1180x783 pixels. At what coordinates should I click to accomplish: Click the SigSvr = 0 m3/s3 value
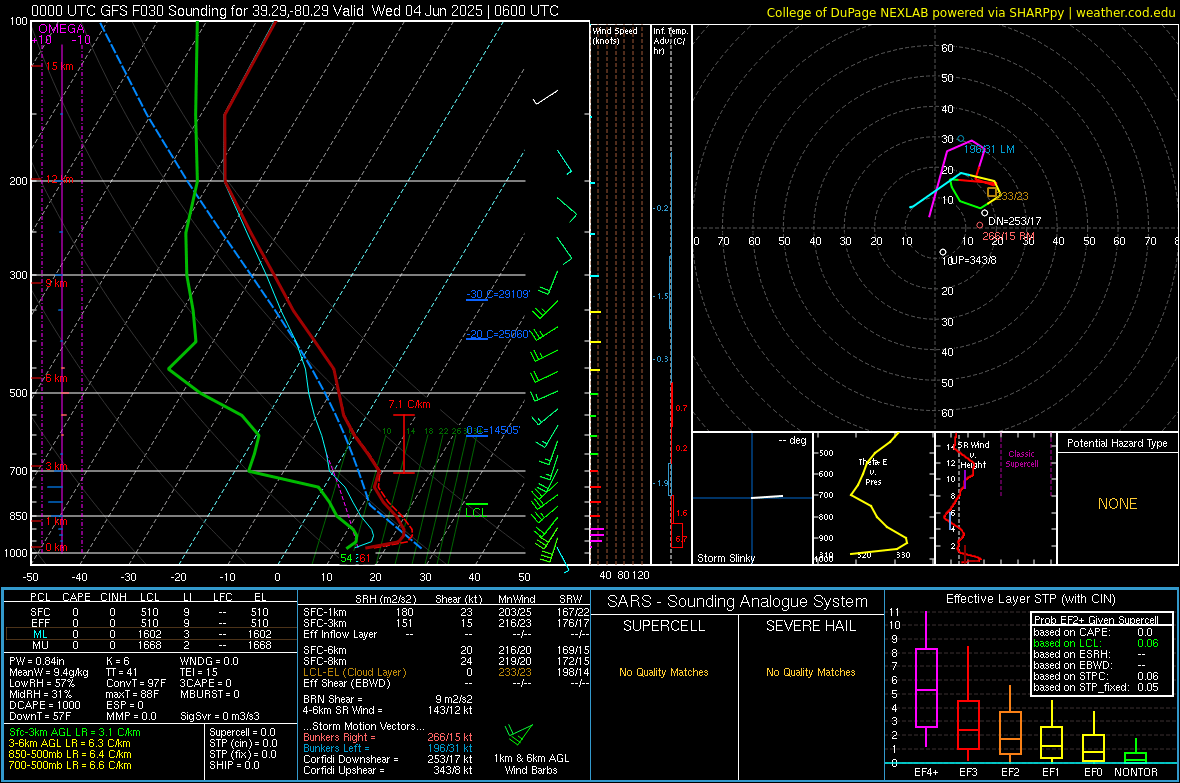pyautogui.click(x=220, y=716)
